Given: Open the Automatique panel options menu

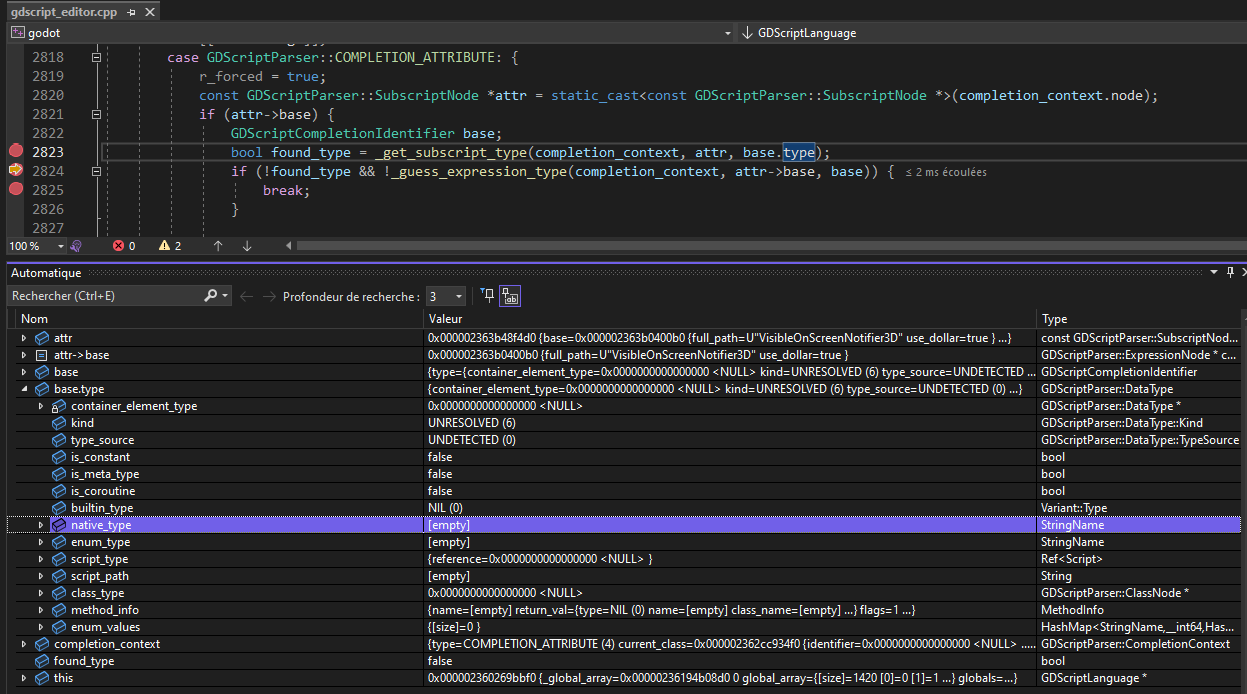Looking at the screenshot, I should [1213, 271].
